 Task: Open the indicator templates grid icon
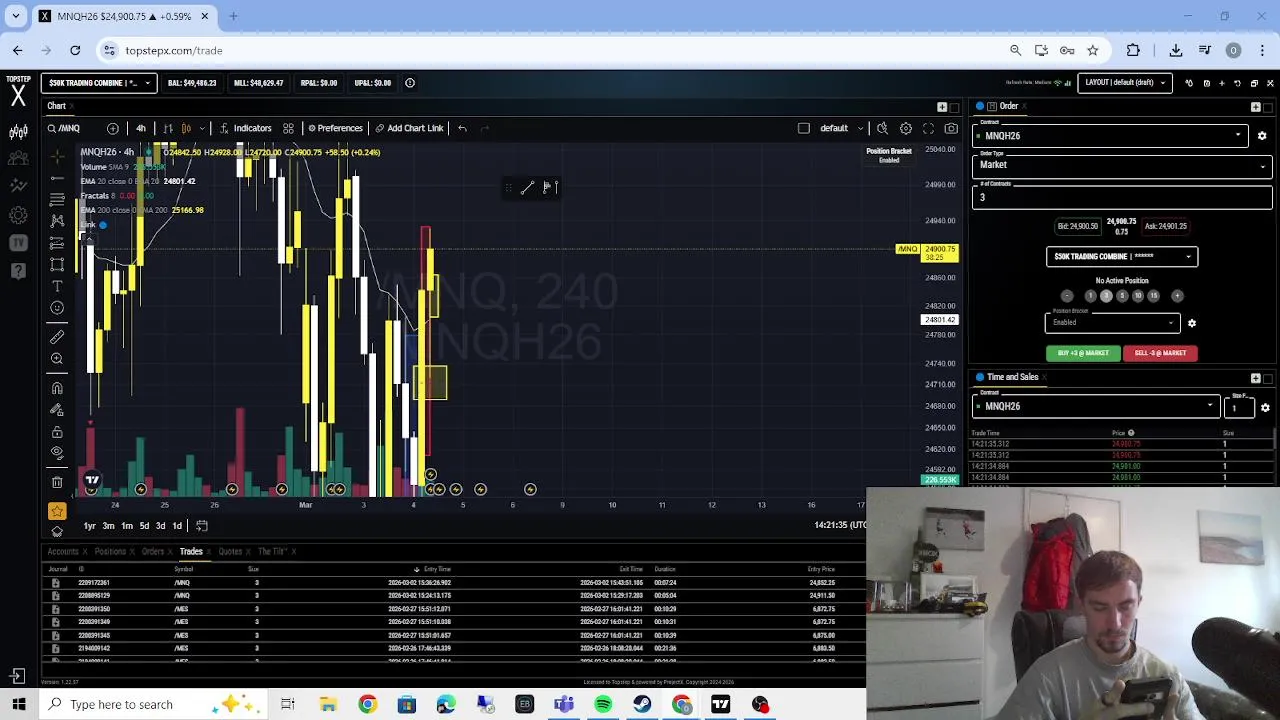(x=288, y=128)
